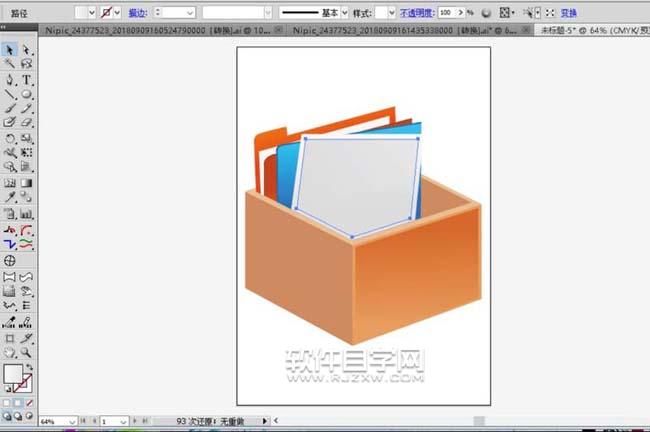650x432 pixels.
Task: Click the control bar stroke none swatch
Action: tap(107, 13)
